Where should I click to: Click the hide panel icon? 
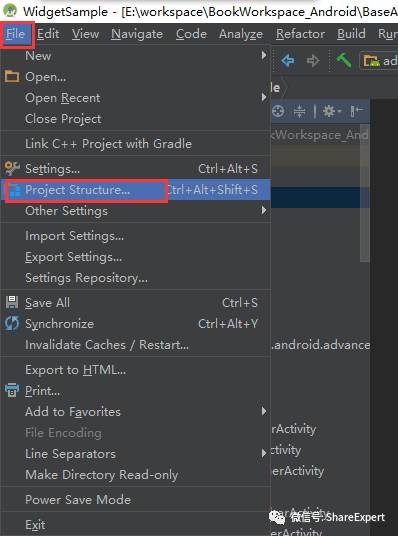tap(356, 111)
